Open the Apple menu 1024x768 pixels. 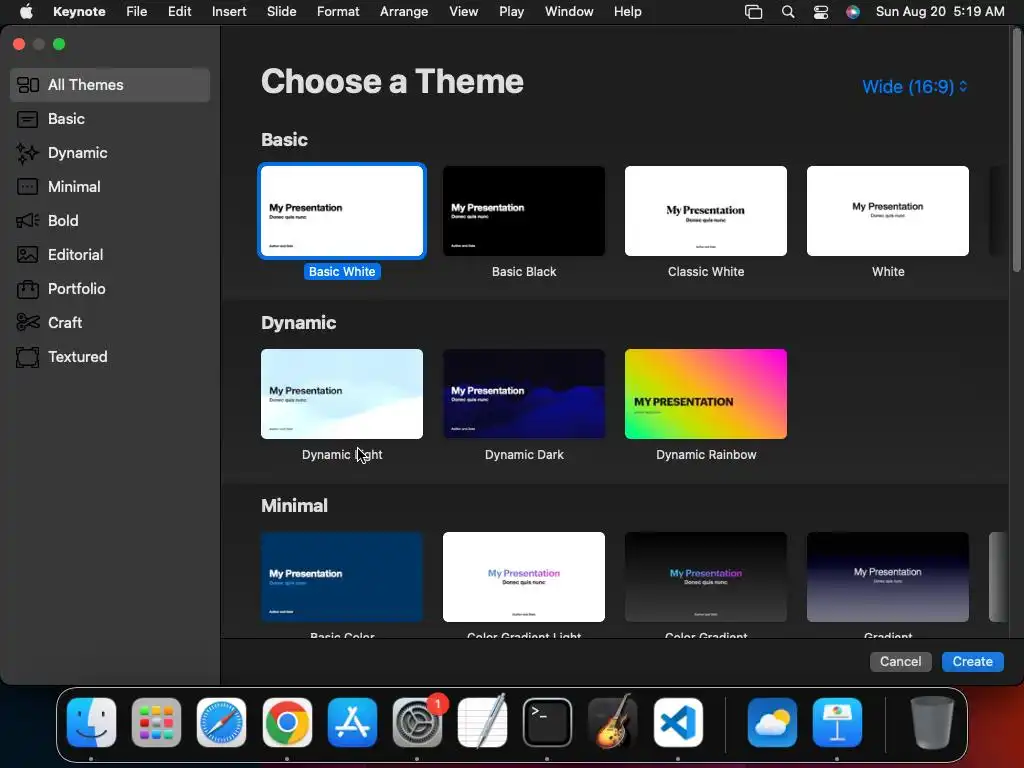(26, 12)
